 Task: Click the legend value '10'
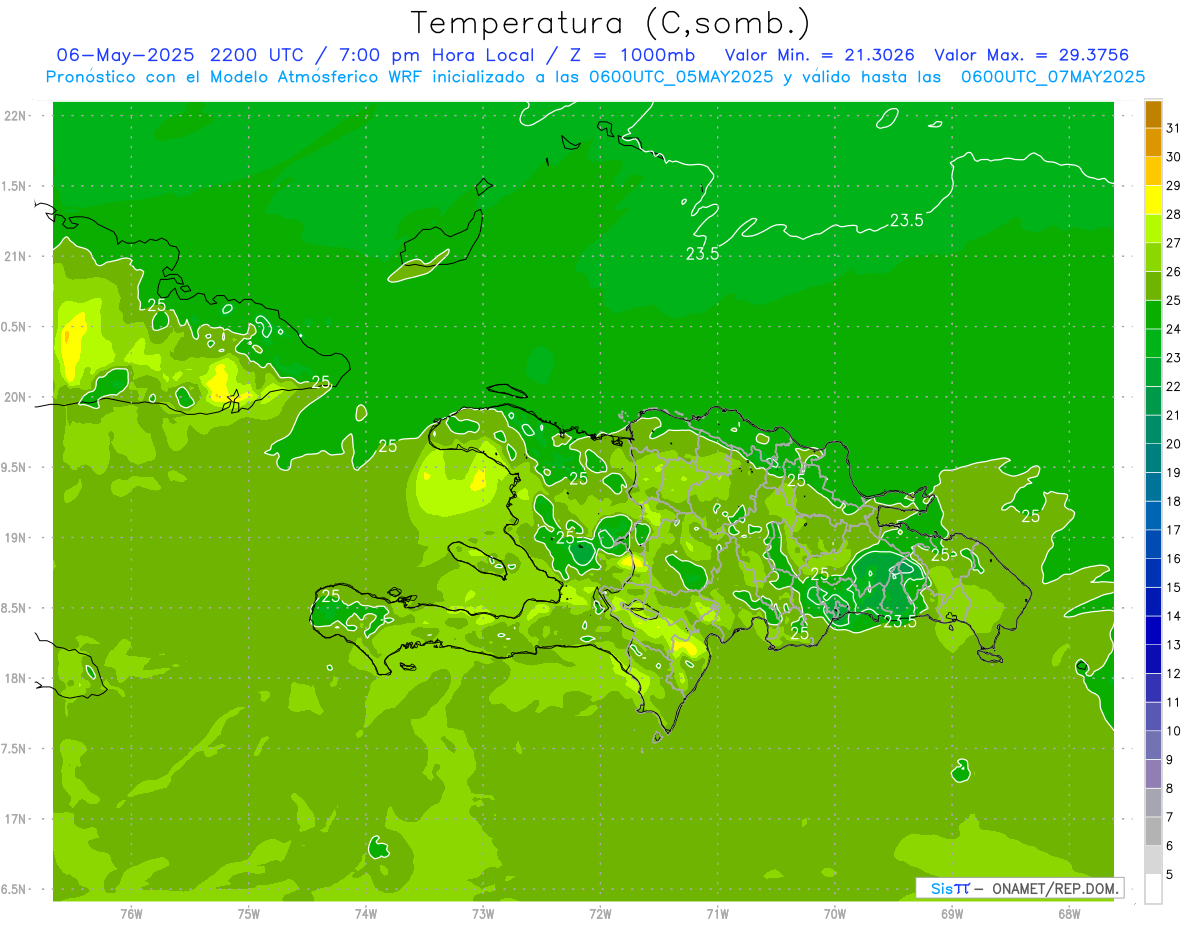tap(1174, 731)
